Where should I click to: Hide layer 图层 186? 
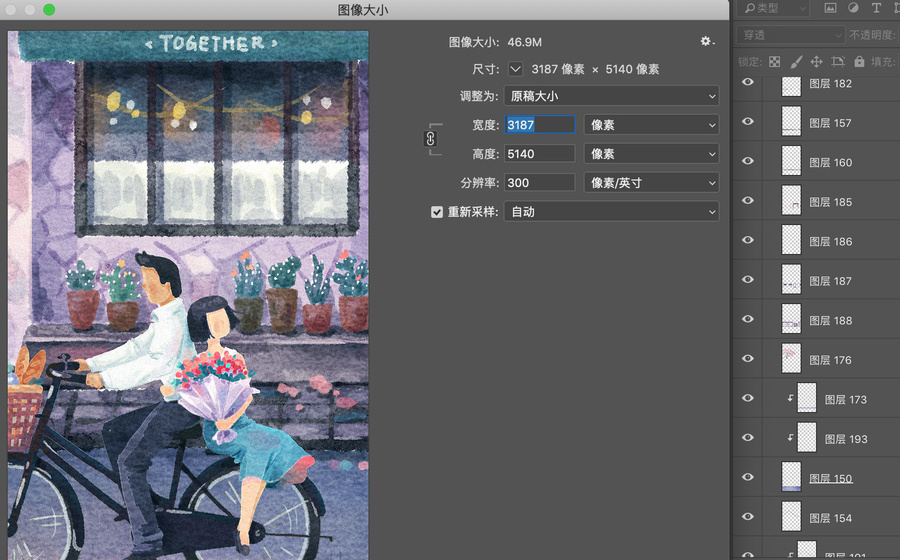point(747,240)
